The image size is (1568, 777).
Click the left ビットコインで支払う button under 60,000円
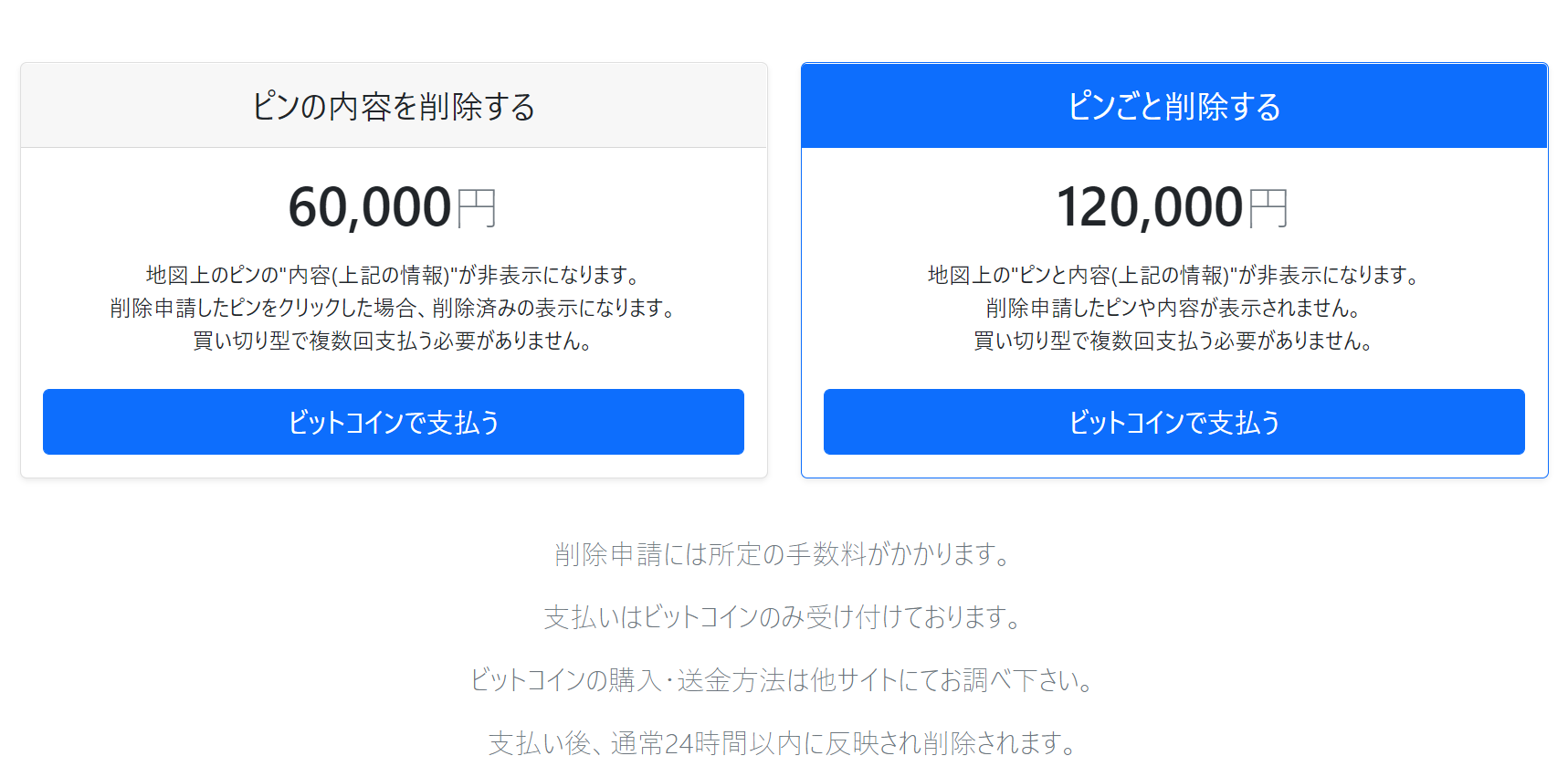[x=394, y=422]
